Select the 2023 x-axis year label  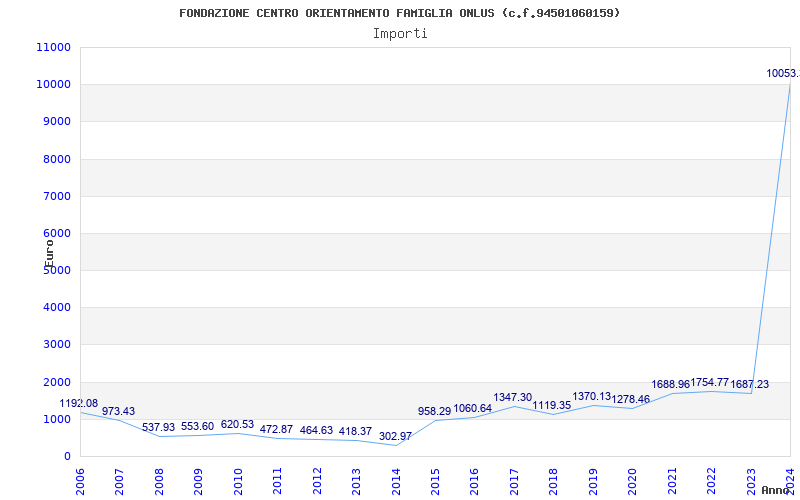(x=751, y=481)
